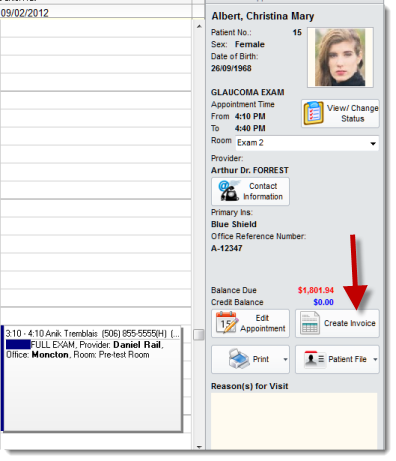
Task: Open View/Change Status
Action: [340, 113]
